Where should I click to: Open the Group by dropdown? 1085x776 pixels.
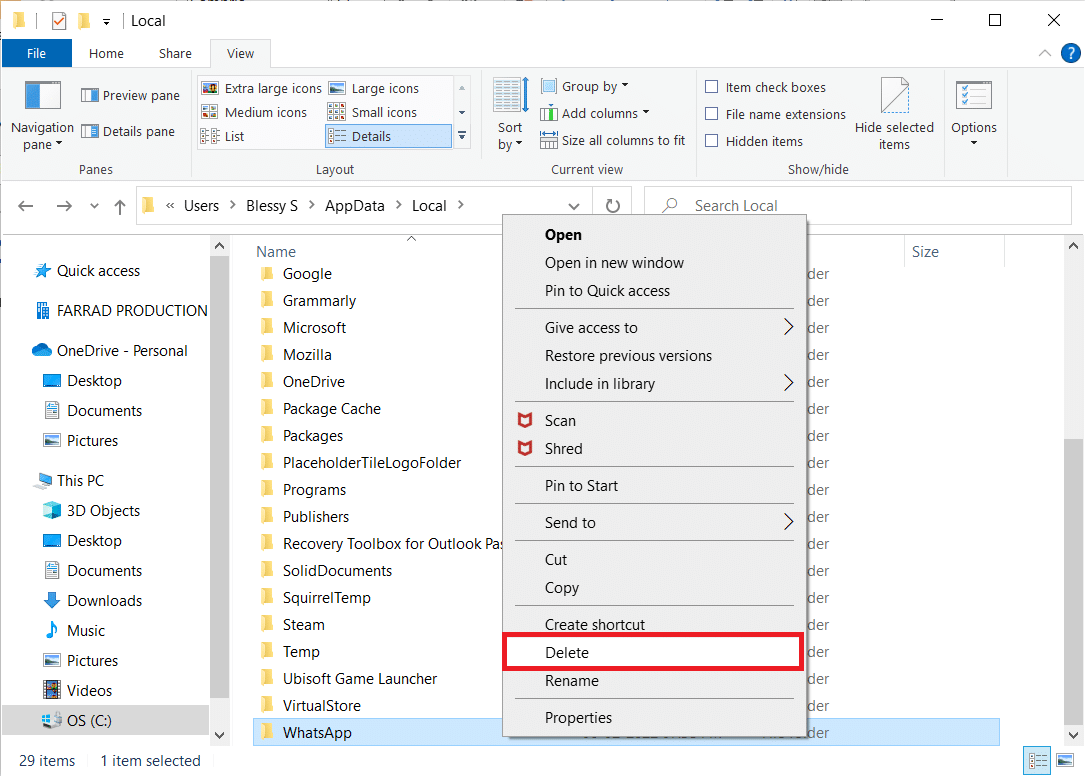click(x=585, y=87)
